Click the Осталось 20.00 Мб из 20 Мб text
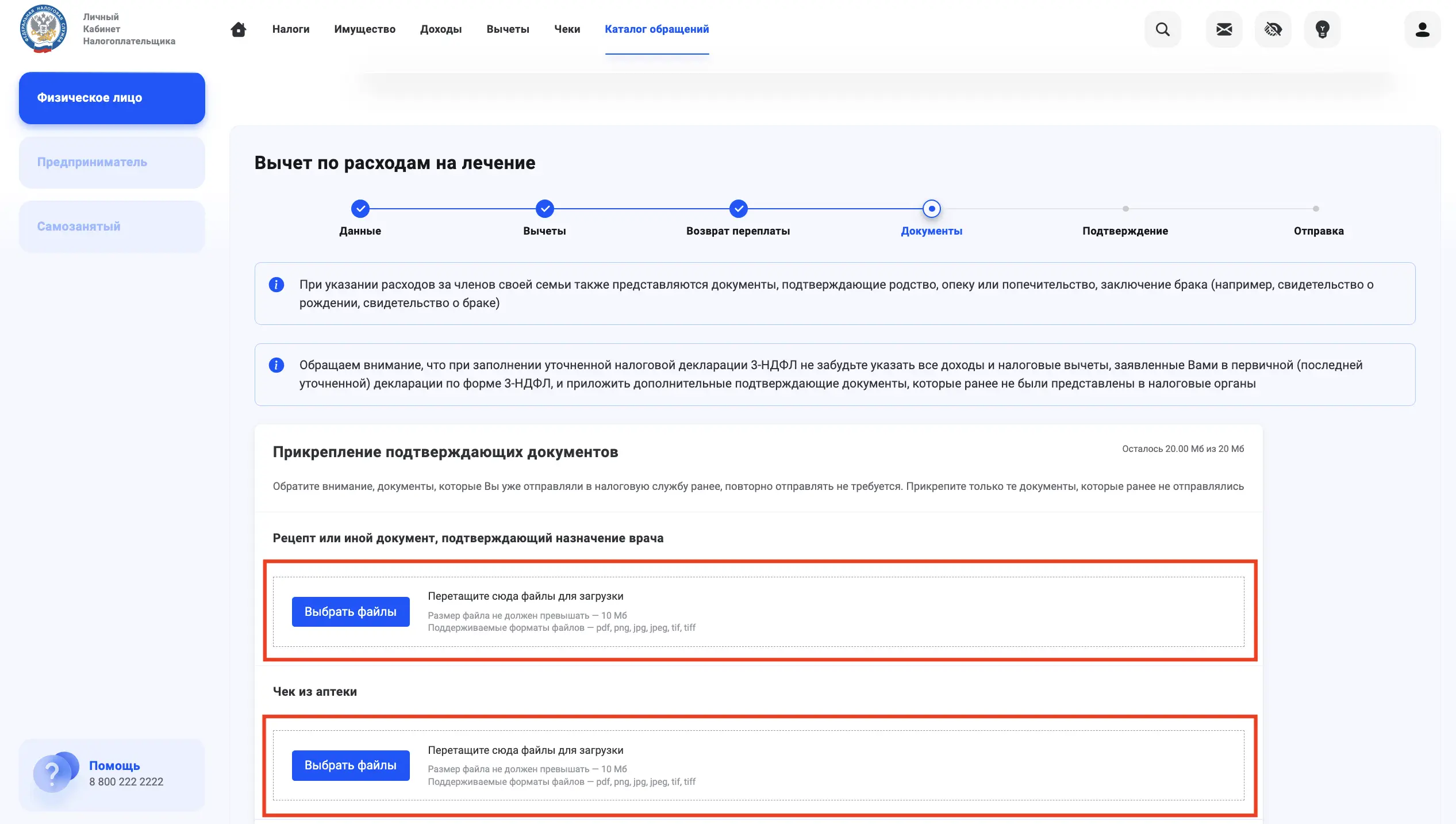 (x=1183, y=449)
